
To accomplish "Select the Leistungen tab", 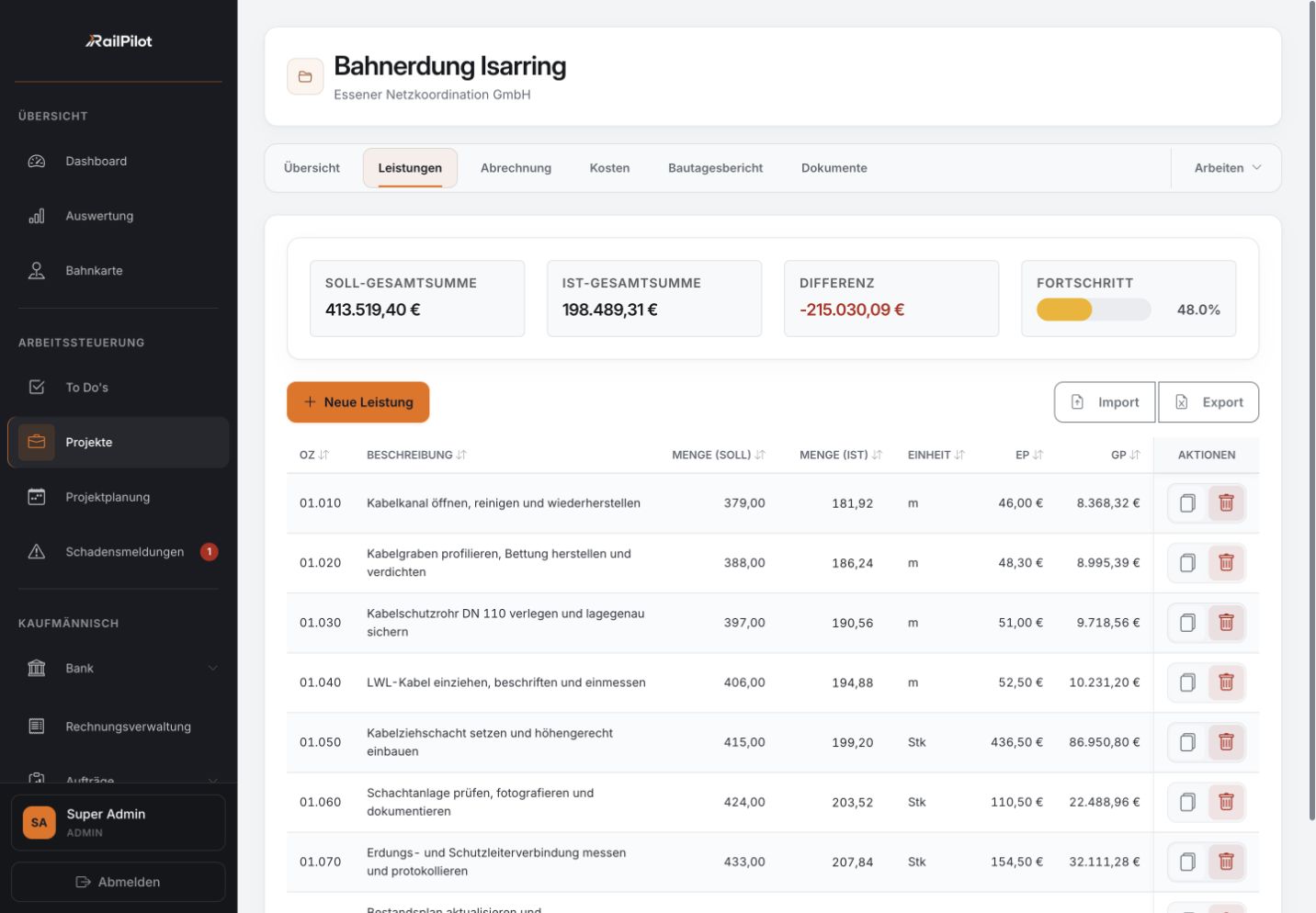I will (x=410, y=168).
